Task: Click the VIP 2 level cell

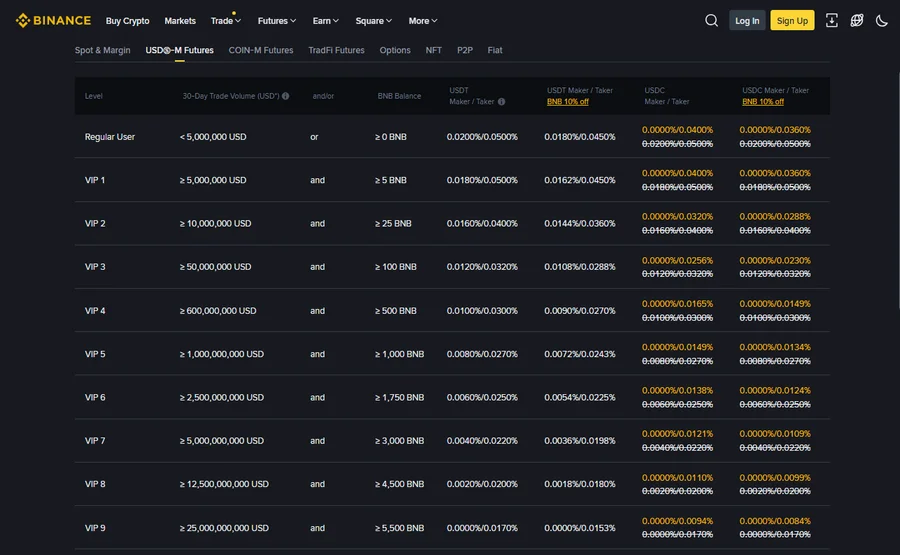Action: (x=95, y=223)
